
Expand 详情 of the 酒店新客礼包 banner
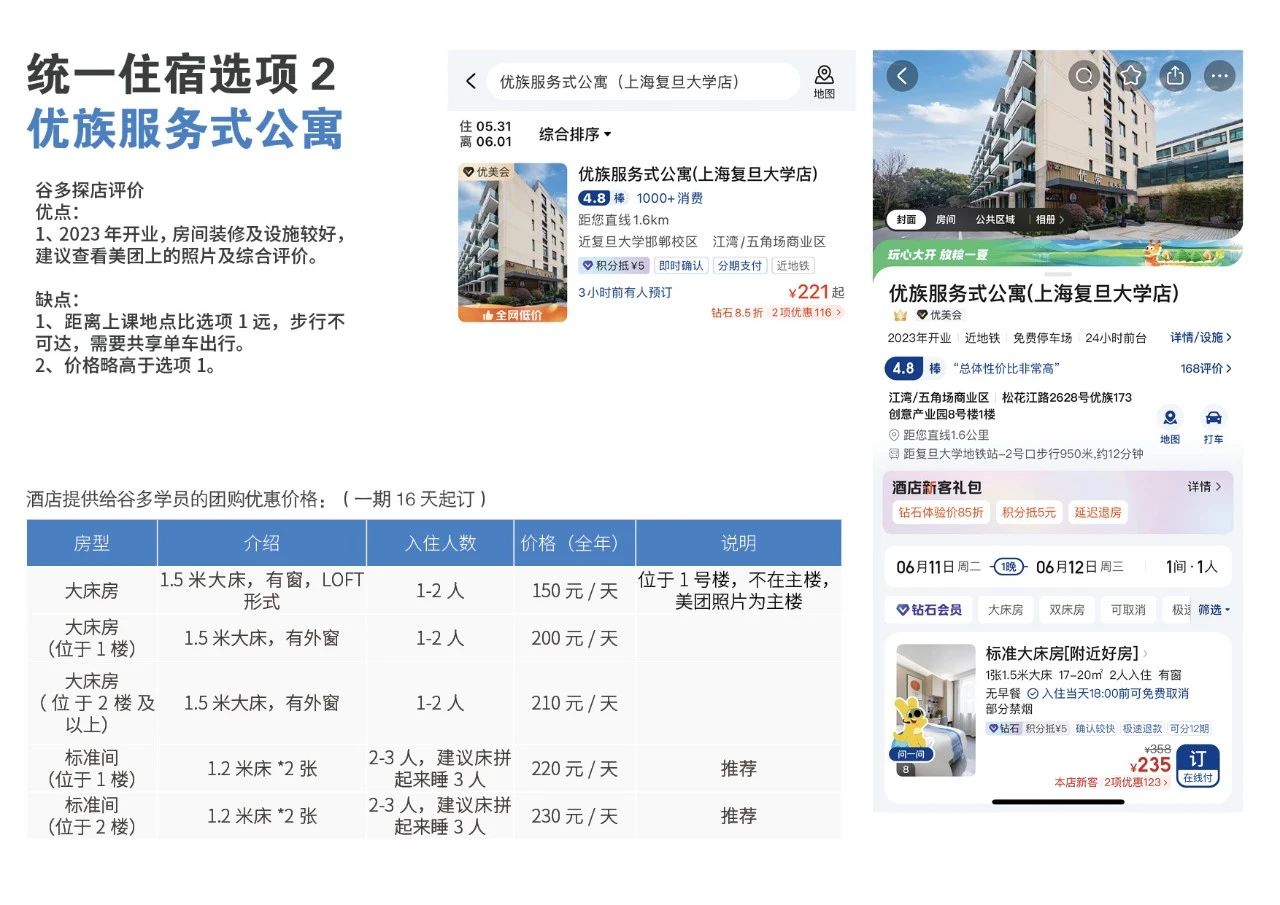1205,487
